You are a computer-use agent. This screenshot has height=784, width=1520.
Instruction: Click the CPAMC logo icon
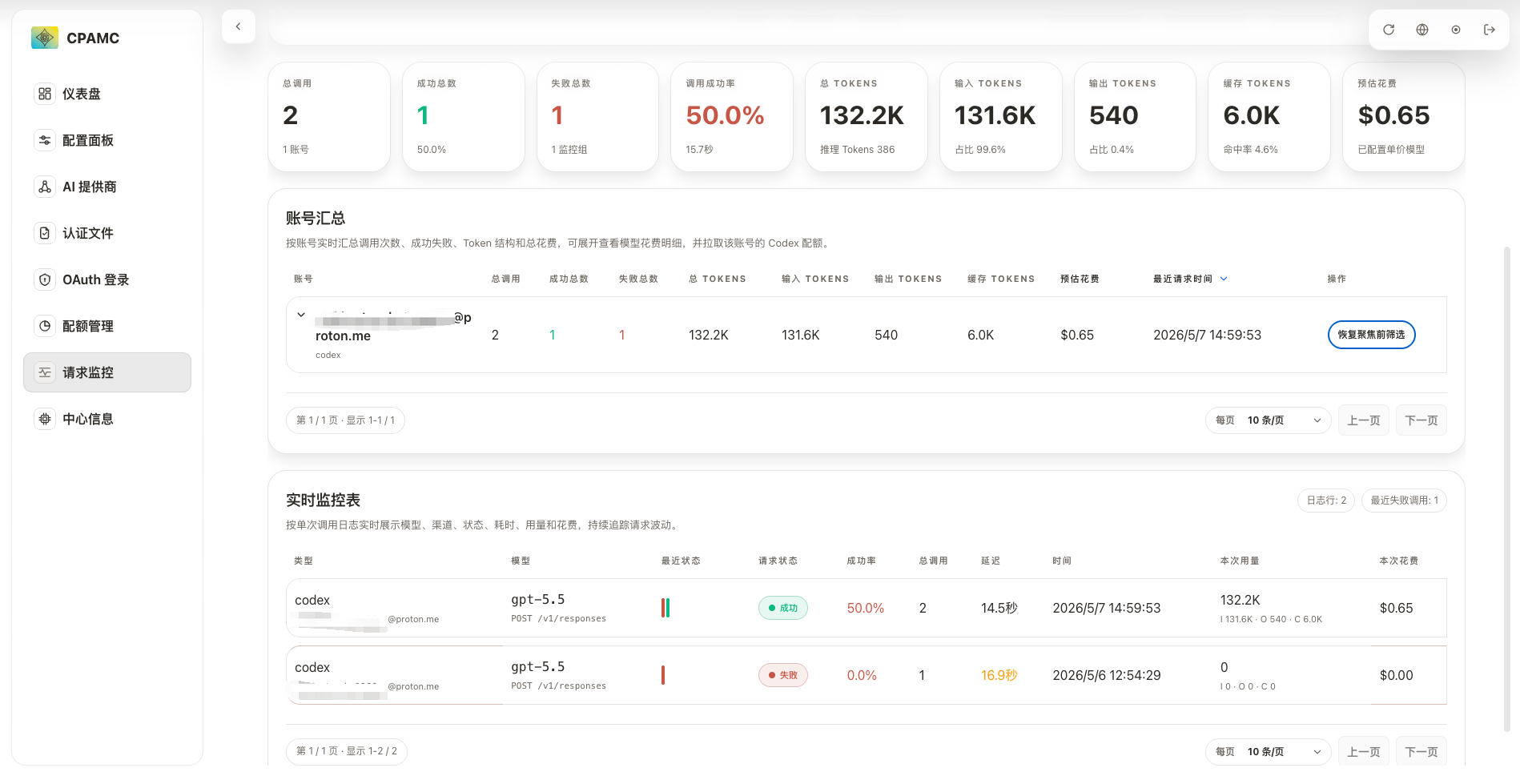pyautogui.click(x=44, y=38)
